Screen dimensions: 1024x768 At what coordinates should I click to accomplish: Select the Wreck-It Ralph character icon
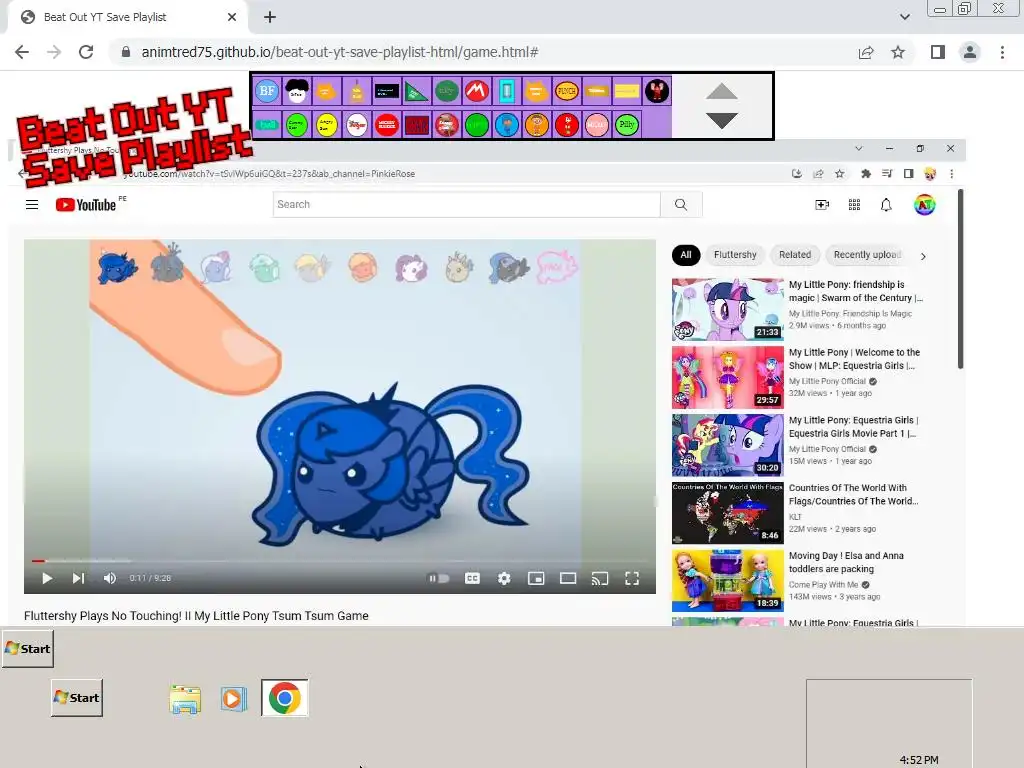pyautogui.click(x=657, y=91)
